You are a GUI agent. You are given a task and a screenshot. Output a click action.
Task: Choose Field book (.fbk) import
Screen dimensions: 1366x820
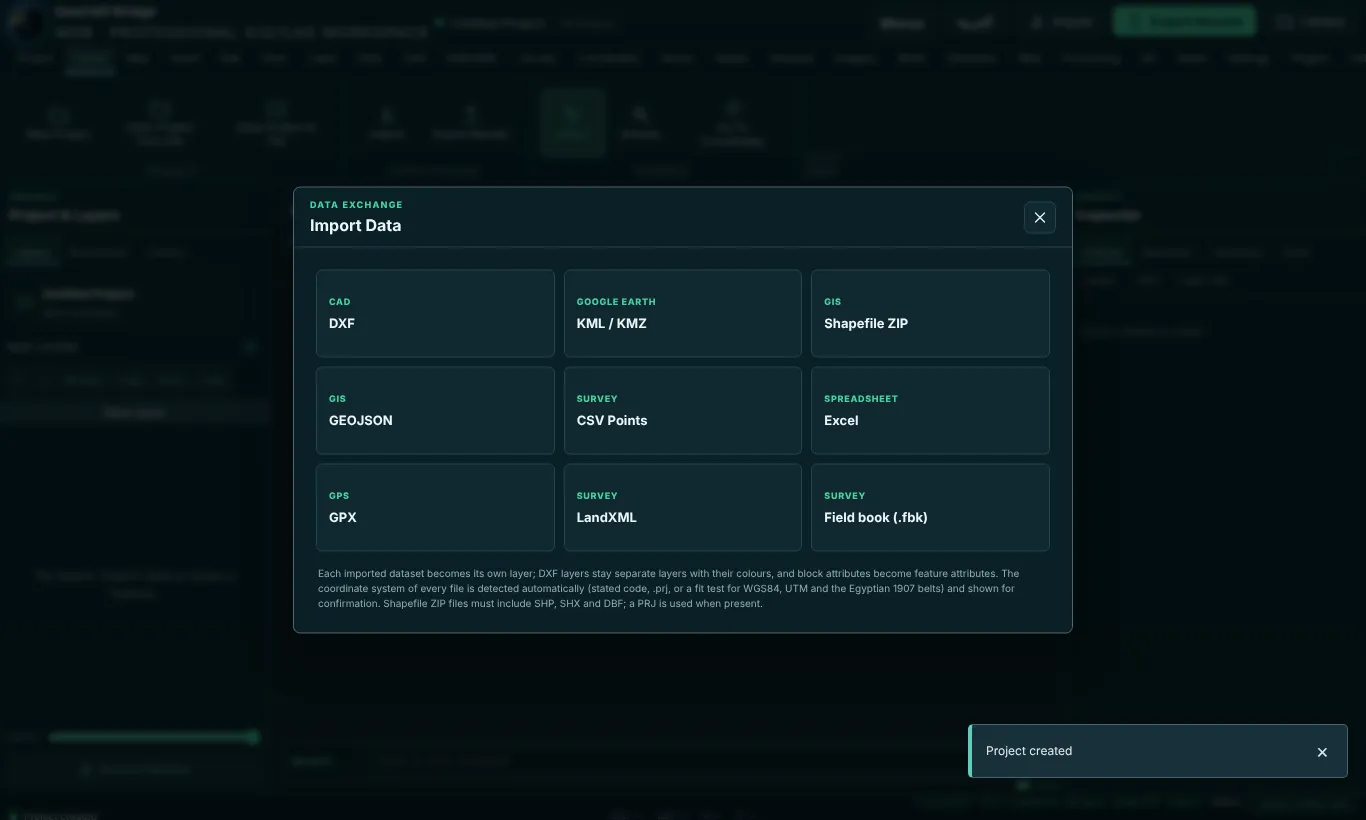pos(930,507)
